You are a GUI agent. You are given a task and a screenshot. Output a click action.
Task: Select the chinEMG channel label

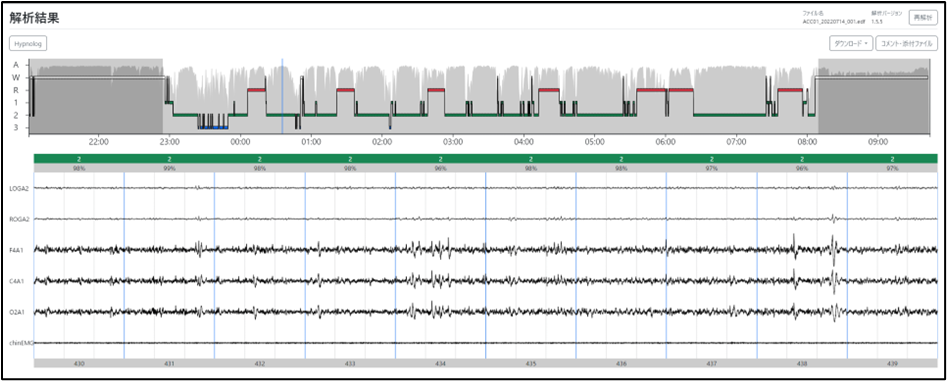click(x=21, y=343)
